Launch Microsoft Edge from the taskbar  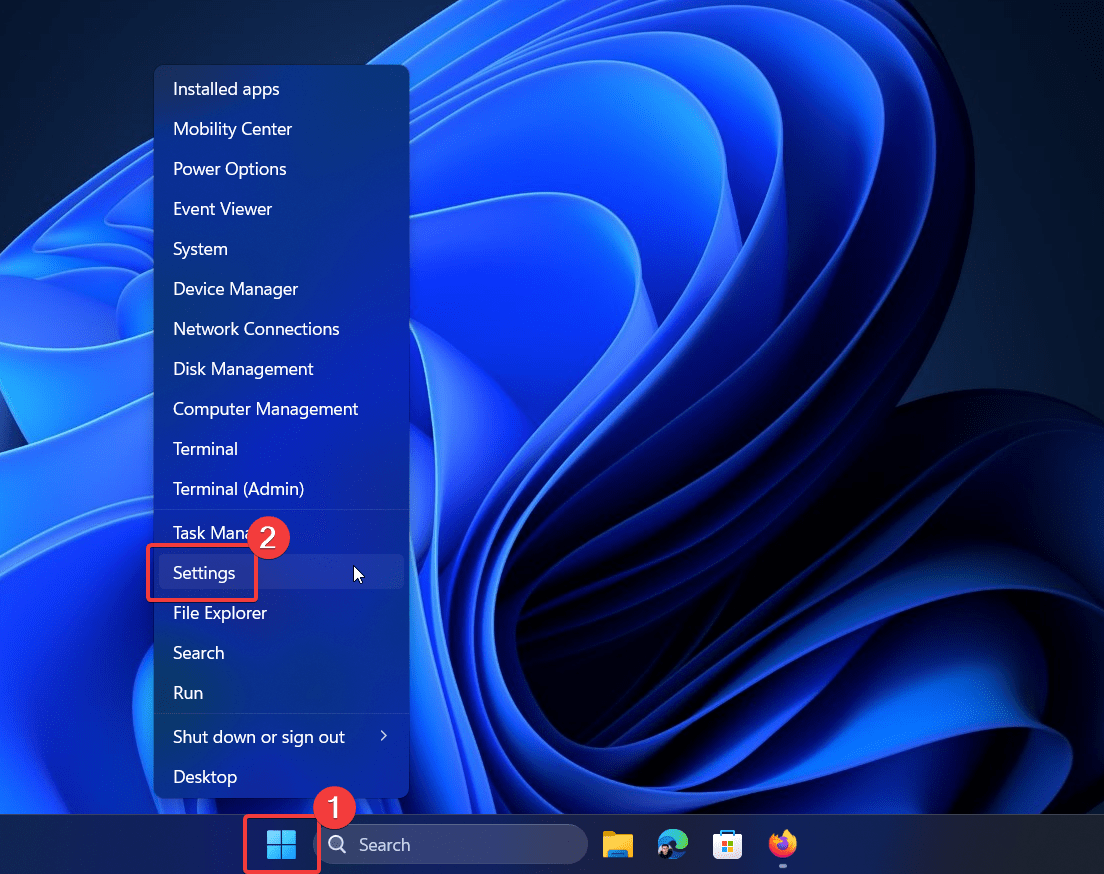[672, 845]
